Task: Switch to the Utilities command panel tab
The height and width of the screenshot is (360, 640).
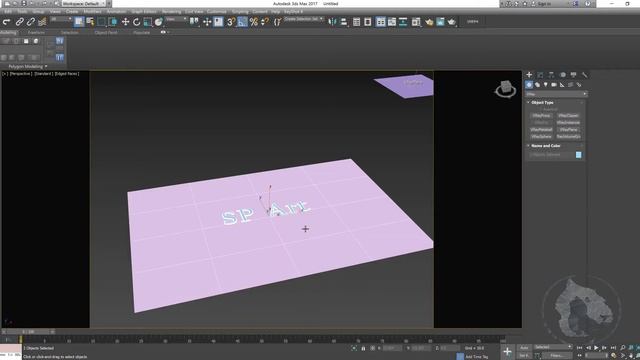Action: coord(584,75)
